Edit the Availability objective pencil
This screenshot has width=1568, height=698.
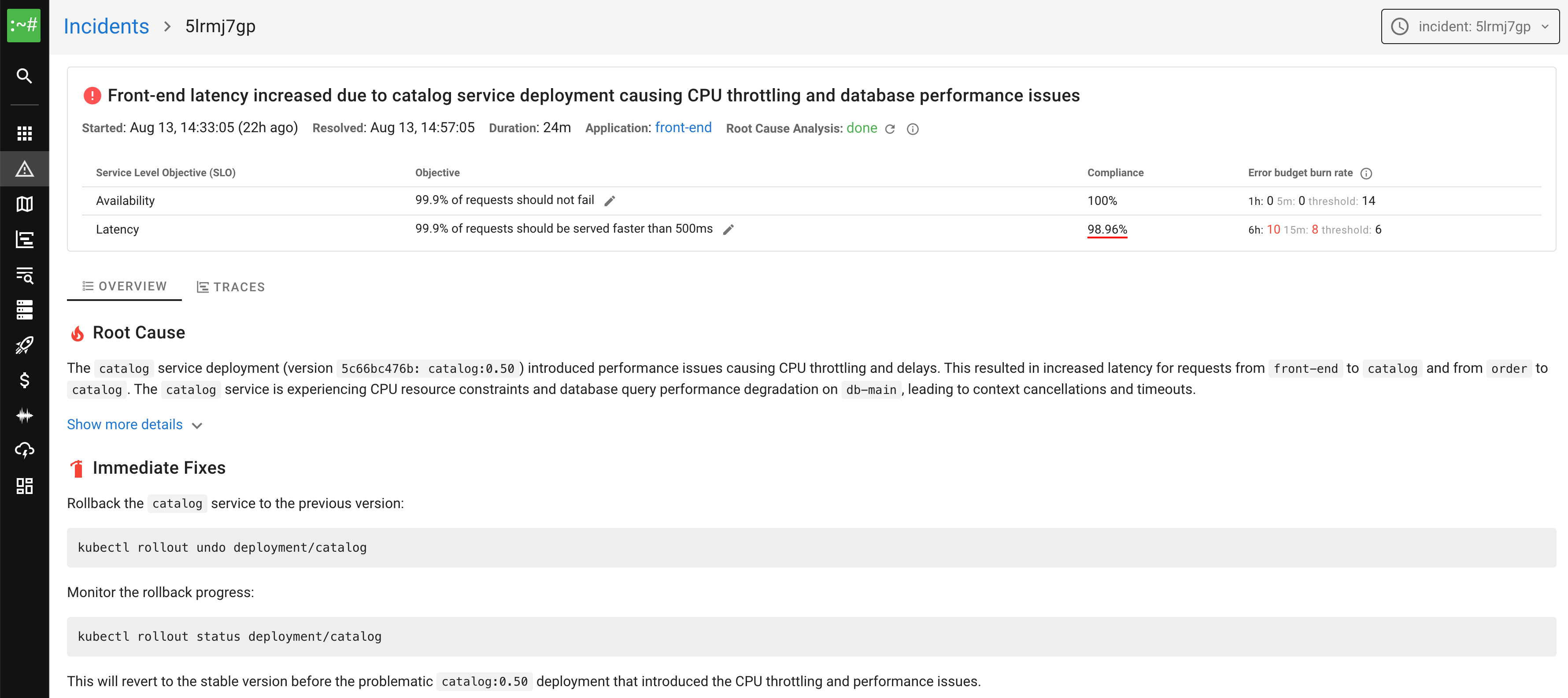tap(609, 200)
